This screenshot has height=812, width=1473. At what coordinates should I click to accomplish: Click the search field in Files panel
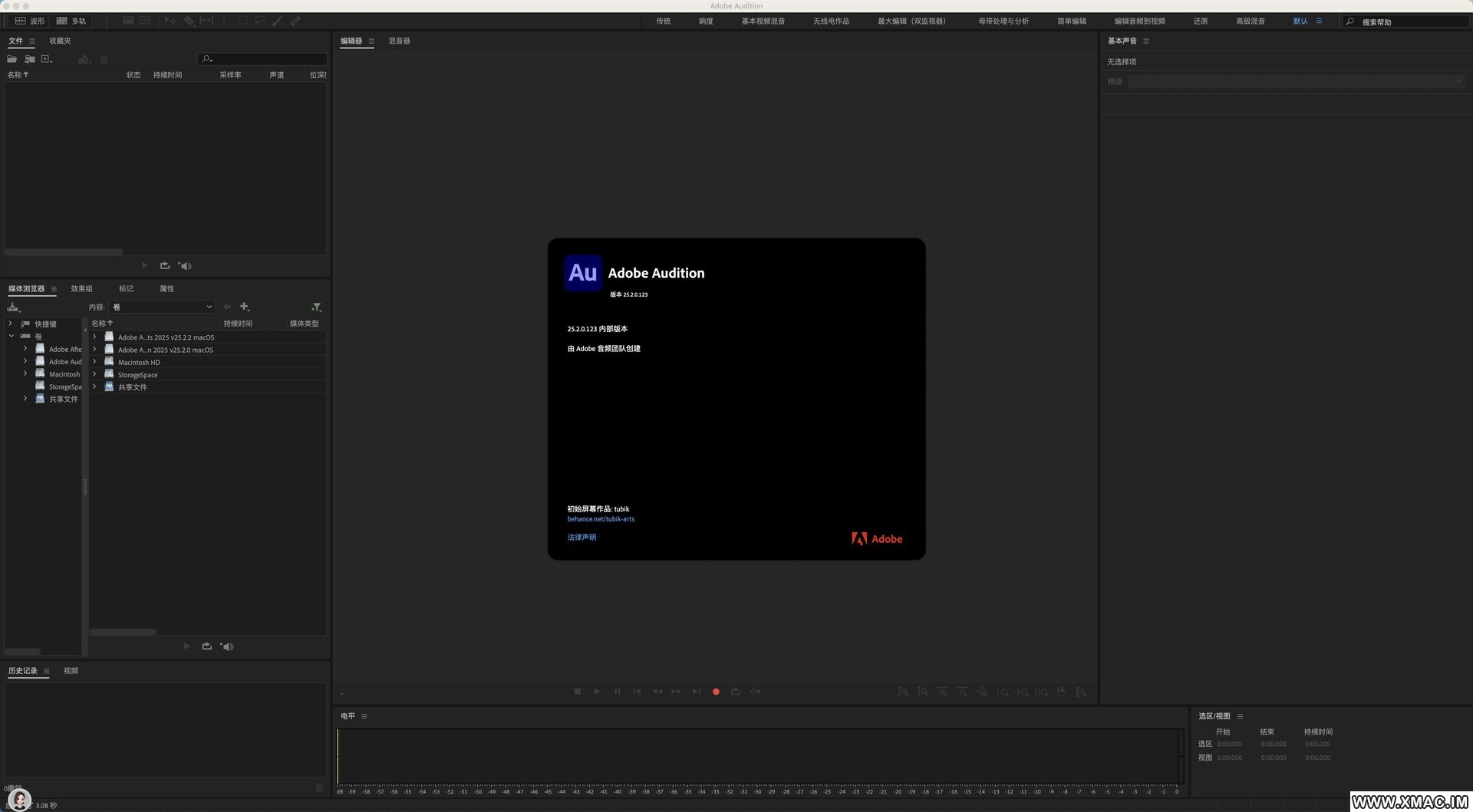262,59
